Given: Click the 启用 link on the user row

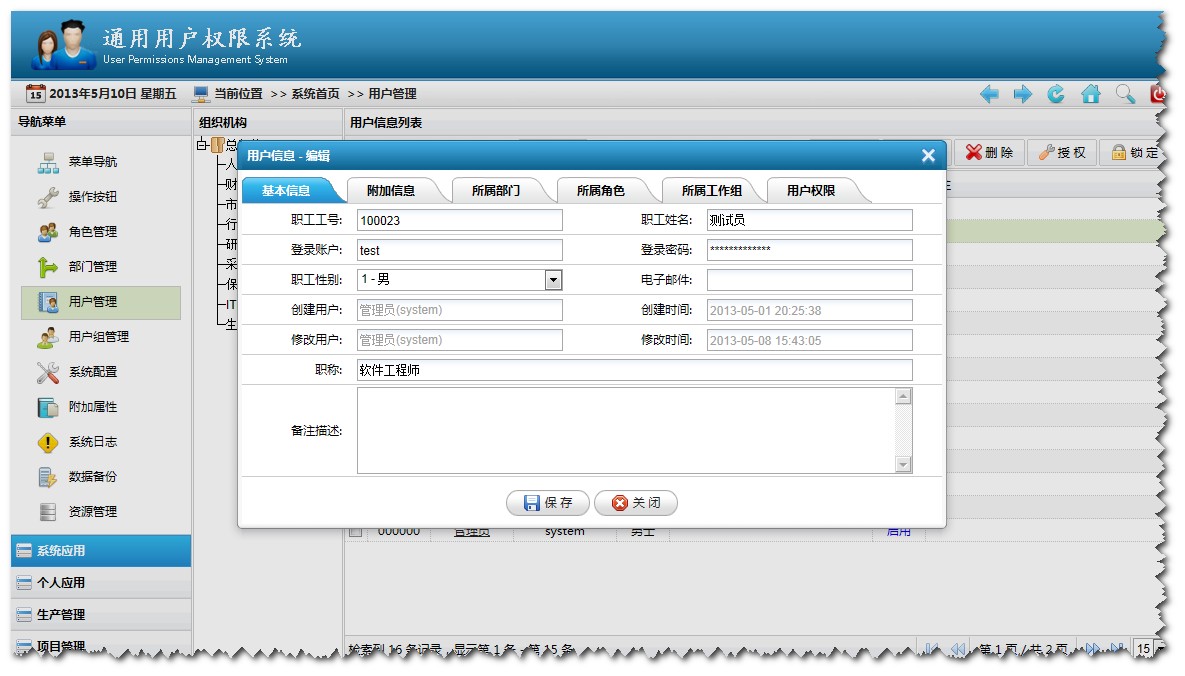Looking at the screenshot, I should (899, 531).
